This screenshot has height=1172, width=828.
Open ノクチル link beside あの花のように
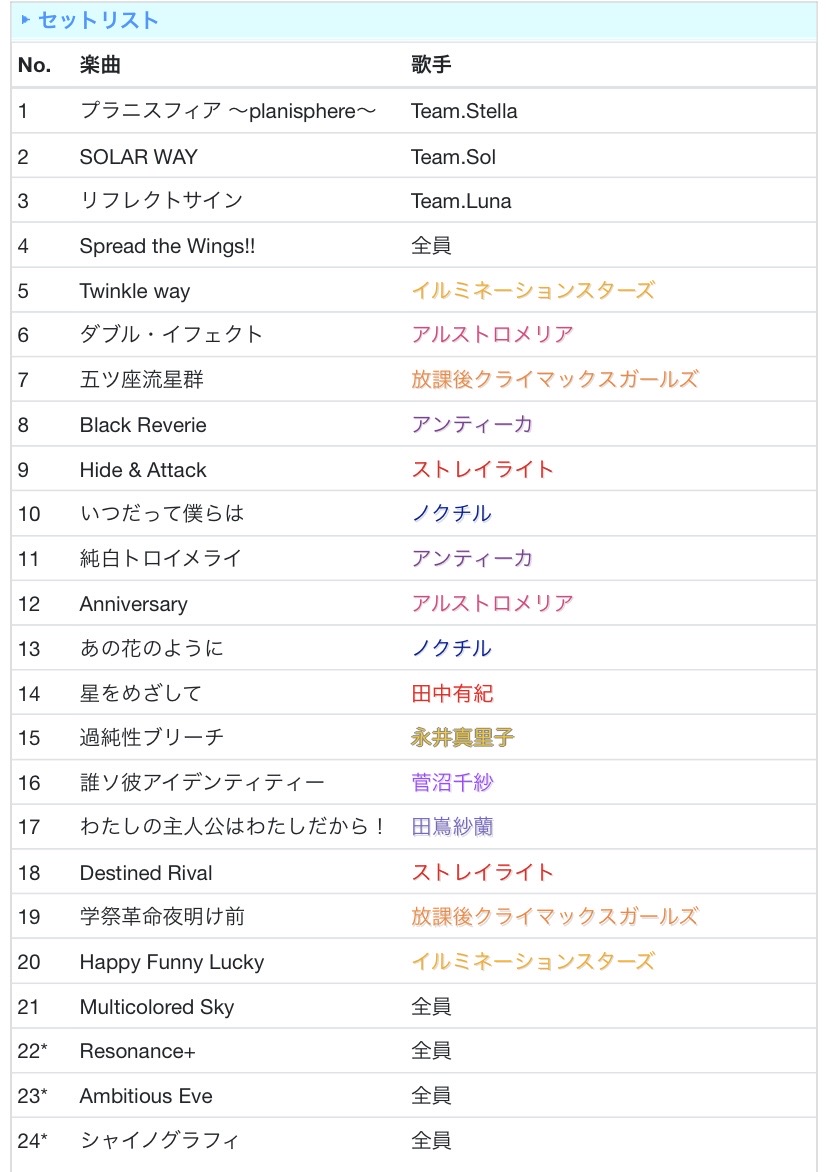(451, 647)
